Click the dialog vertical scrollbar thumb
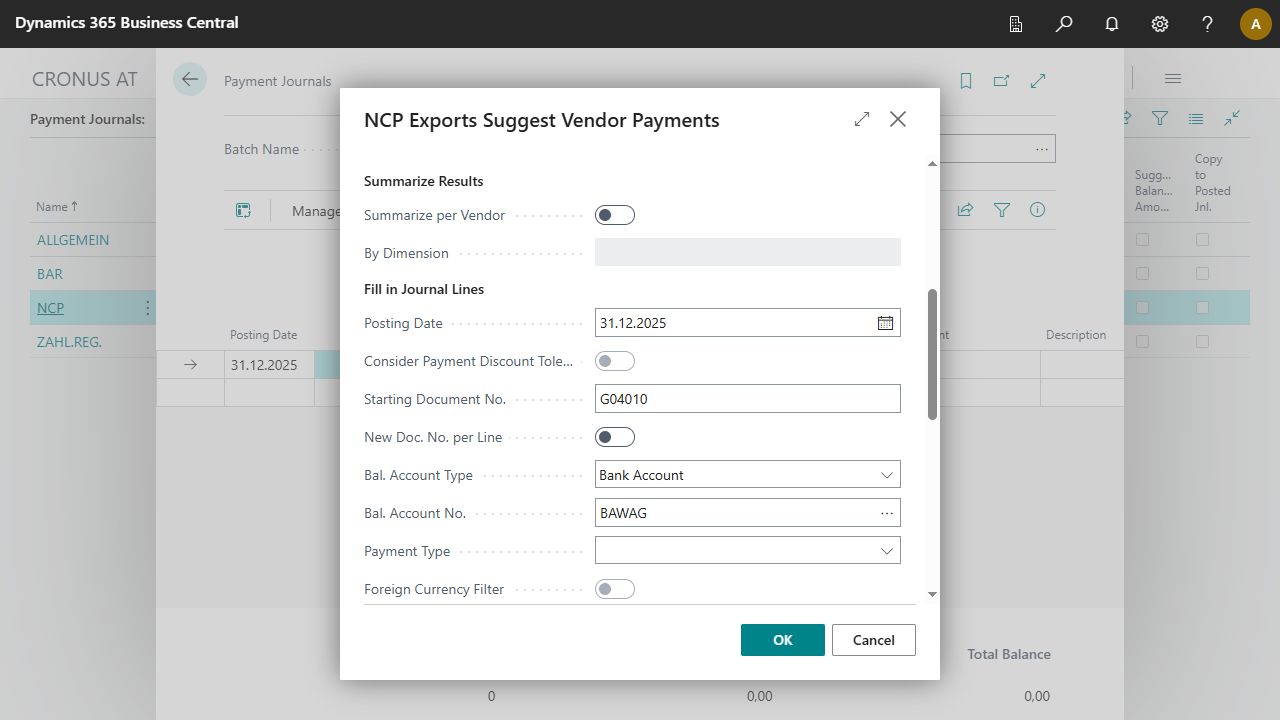This screenshot has width=1280, height=720. (x=933, y=354)
